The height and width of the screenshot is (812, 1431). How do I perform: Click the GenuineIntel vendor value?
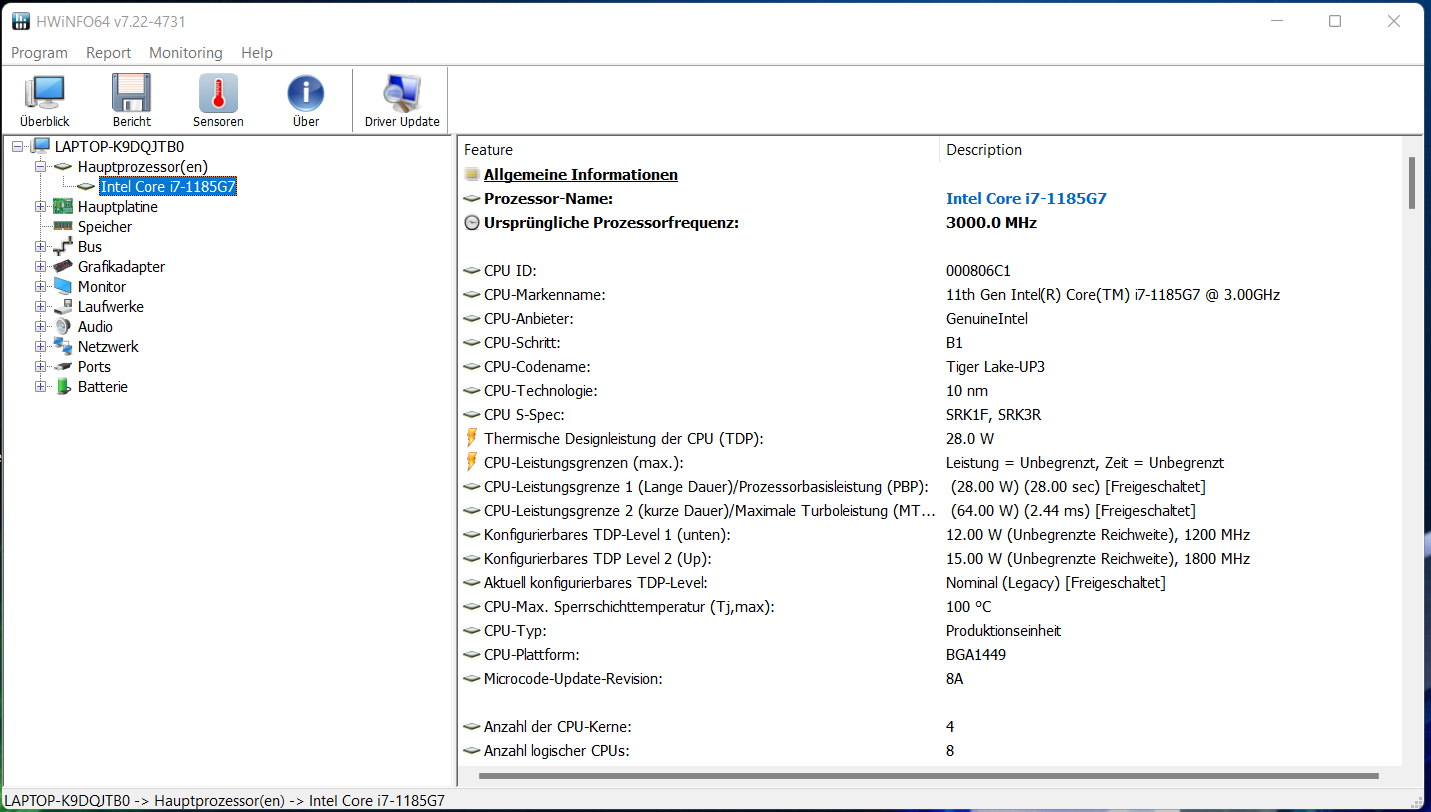click(x=987, y=319)
